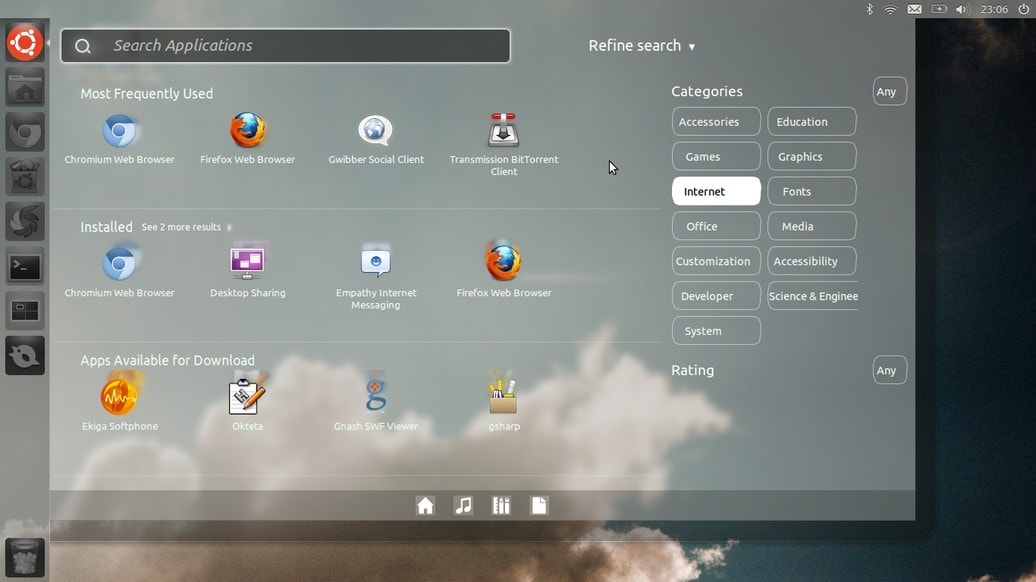Toggle the Accessories category filter

pos(716,122)
